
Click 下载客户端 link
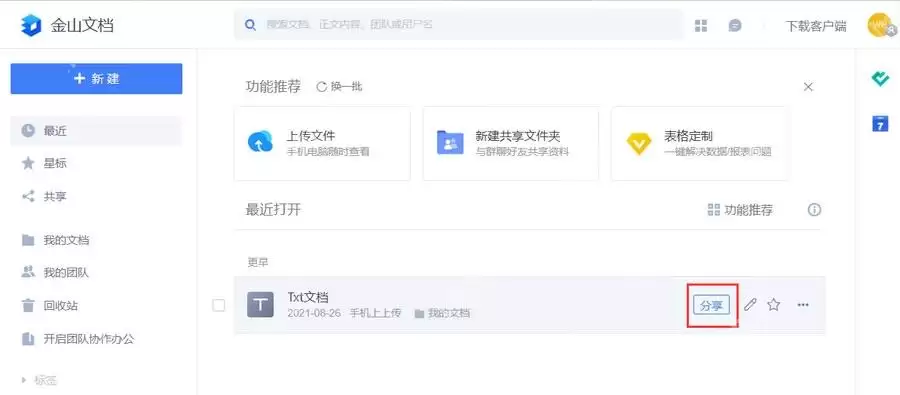pyautogui.click(x=816, y=26)
